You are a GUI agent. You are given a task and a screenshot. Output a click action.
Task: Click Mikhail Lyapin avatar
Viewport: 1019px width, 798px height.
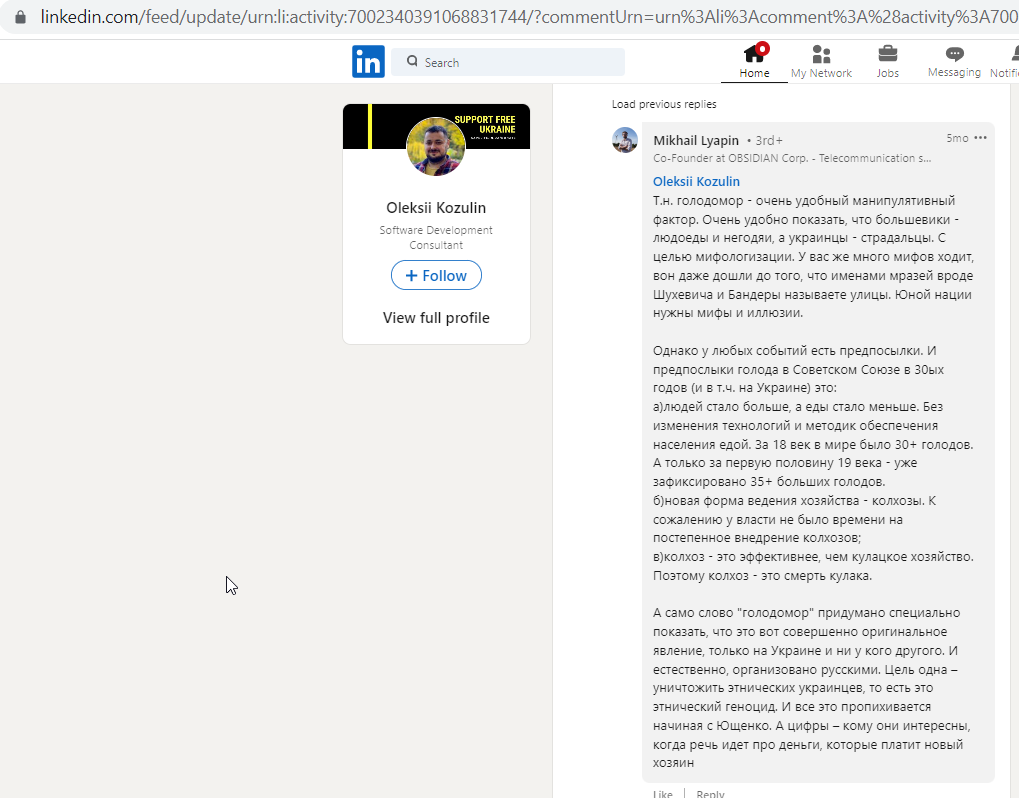625,140
